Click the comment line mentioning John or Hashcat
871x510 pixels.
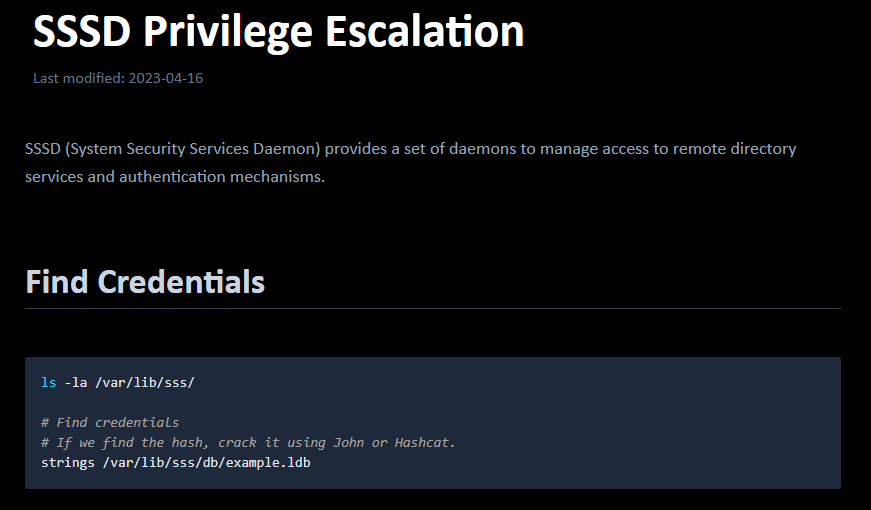click(248, 442)
